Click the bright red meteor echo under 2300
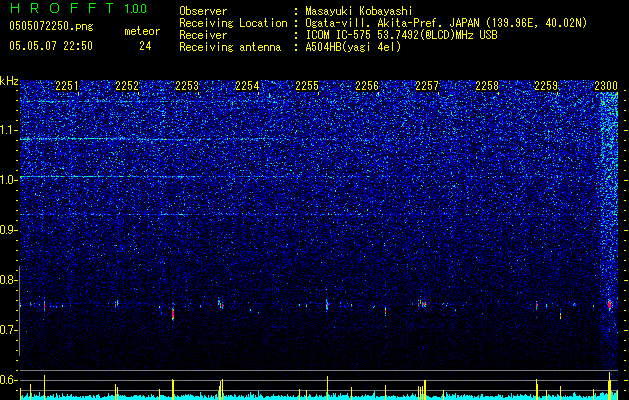 [x=609, y=304]
